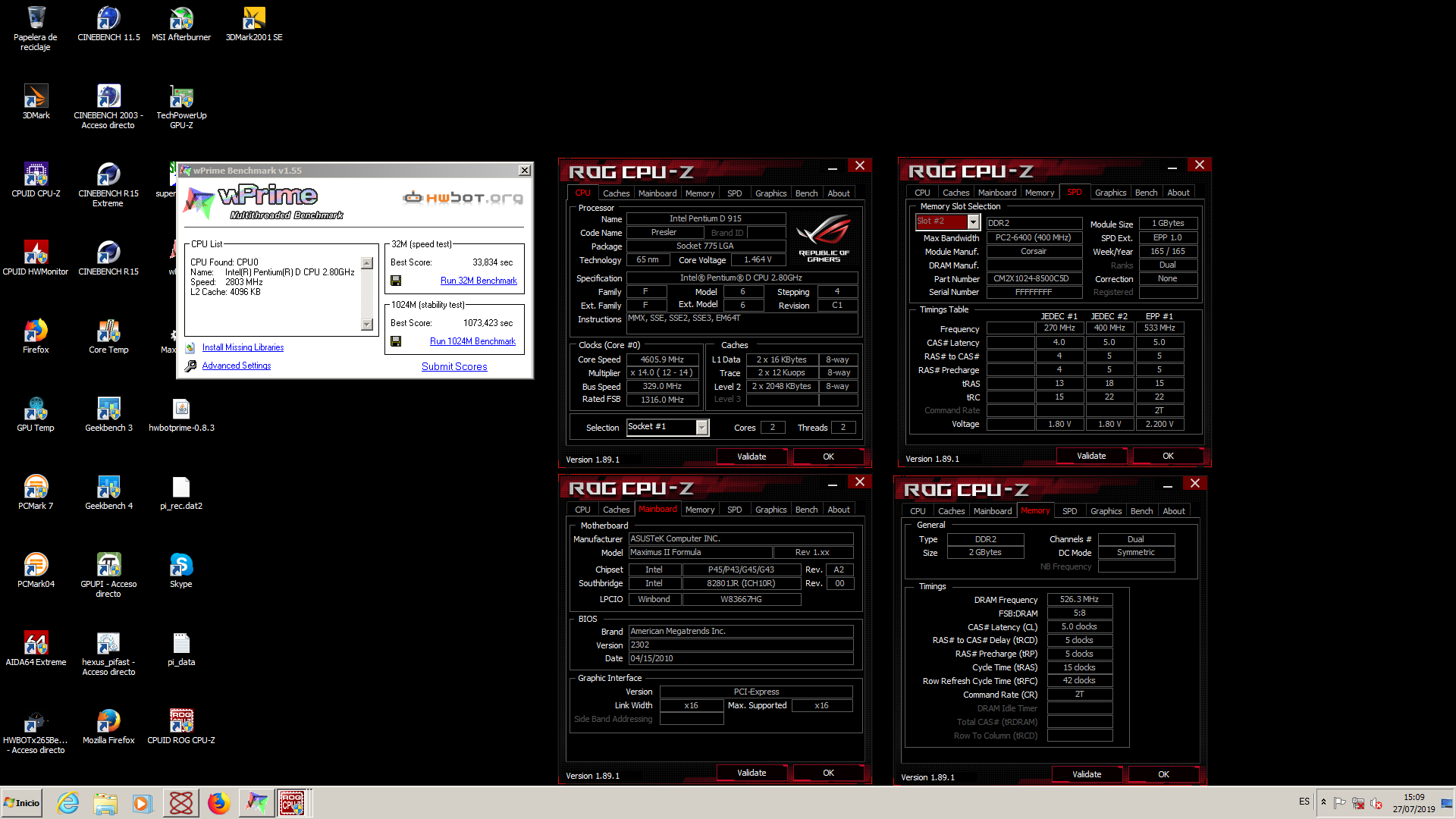Click Validate in CPU tab window

point(752,457)
